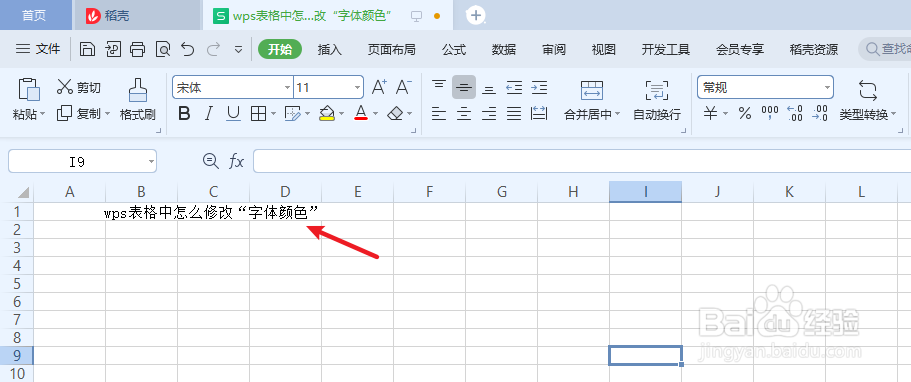
Task: Select column D header
Action: pyautogui.click(x=285, y=192)
